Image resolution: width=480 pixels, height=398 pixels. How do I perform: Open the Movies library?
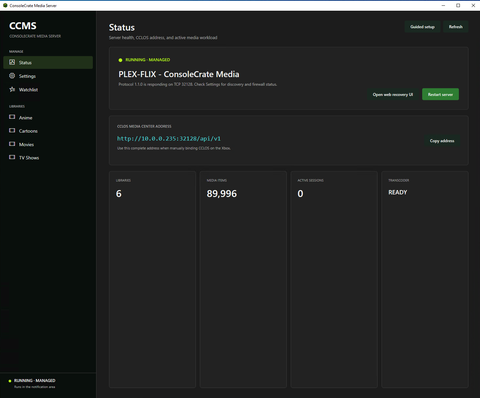tap(48, 144)
